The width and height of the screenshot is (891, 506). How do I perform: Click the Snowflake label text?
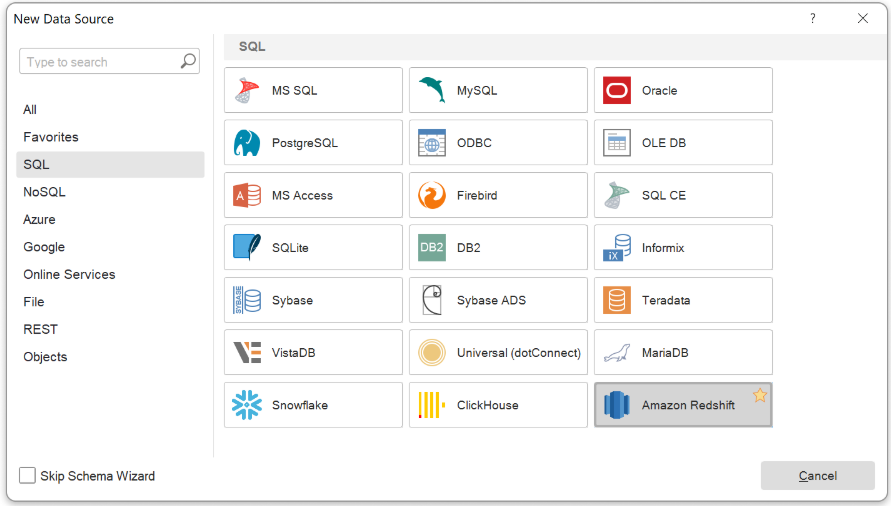(299, 405)
